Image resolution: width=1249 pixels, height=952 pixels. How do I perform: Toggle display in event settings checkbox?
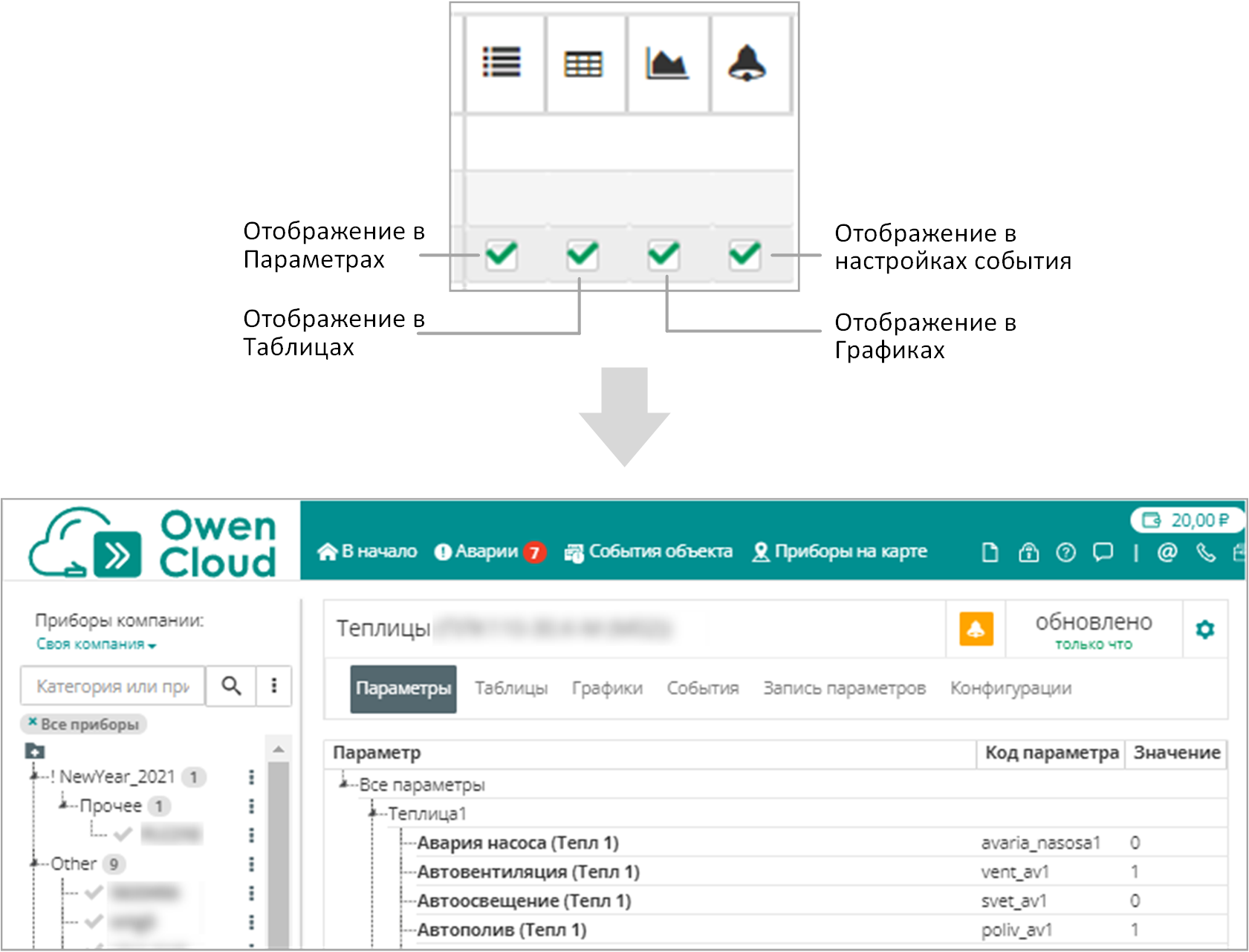[x=744, y=255]
